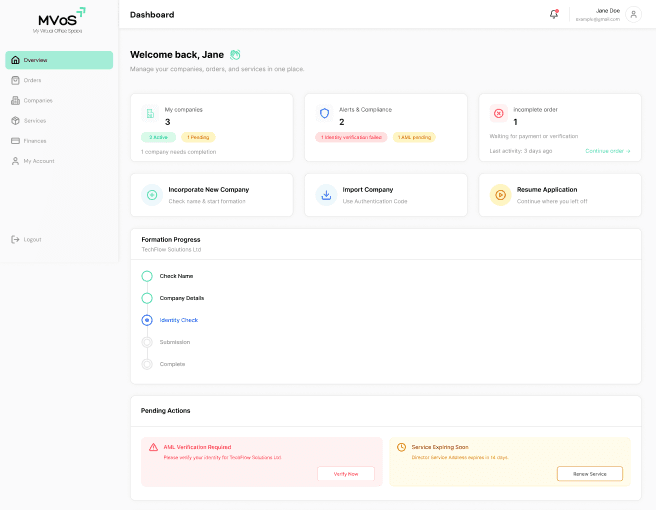The image size is (656, 510).
Task: Click the Alerts & Compliance shield icon
Action: (324, 113)
